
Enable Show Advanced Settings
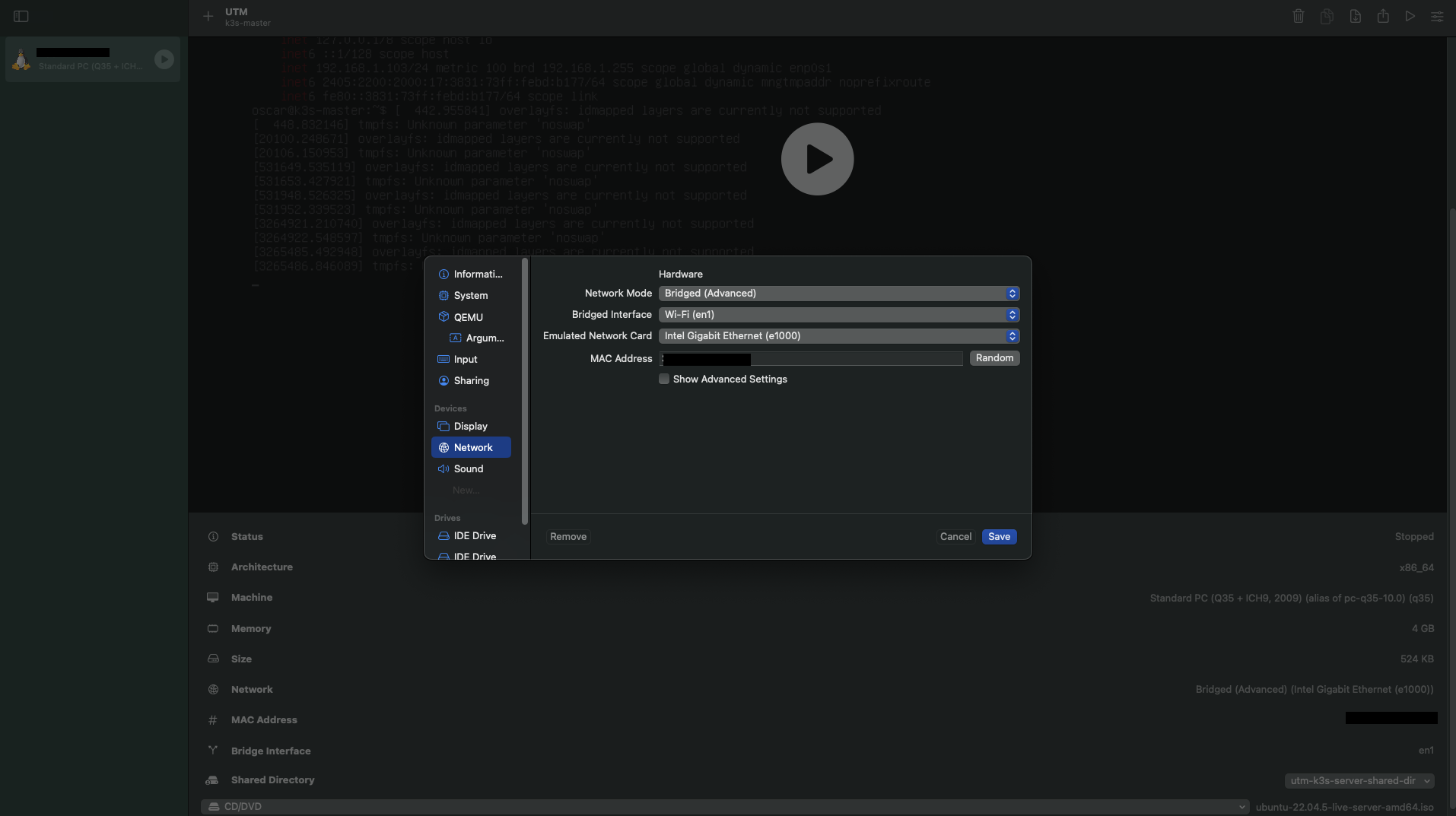[x=664, y=379]
